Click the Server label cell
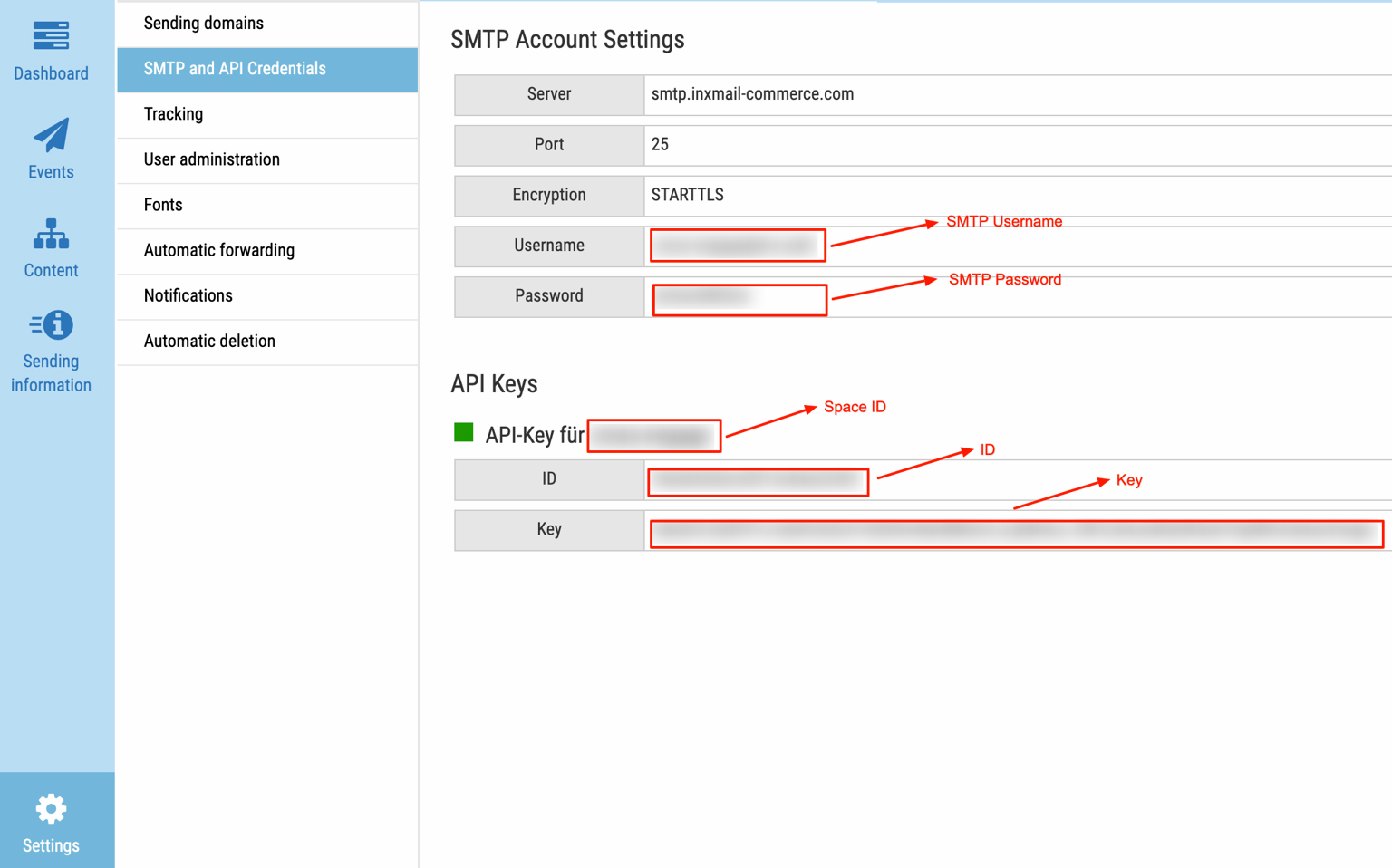Viewport: 1392px width, 868px height. coord(549,94)
